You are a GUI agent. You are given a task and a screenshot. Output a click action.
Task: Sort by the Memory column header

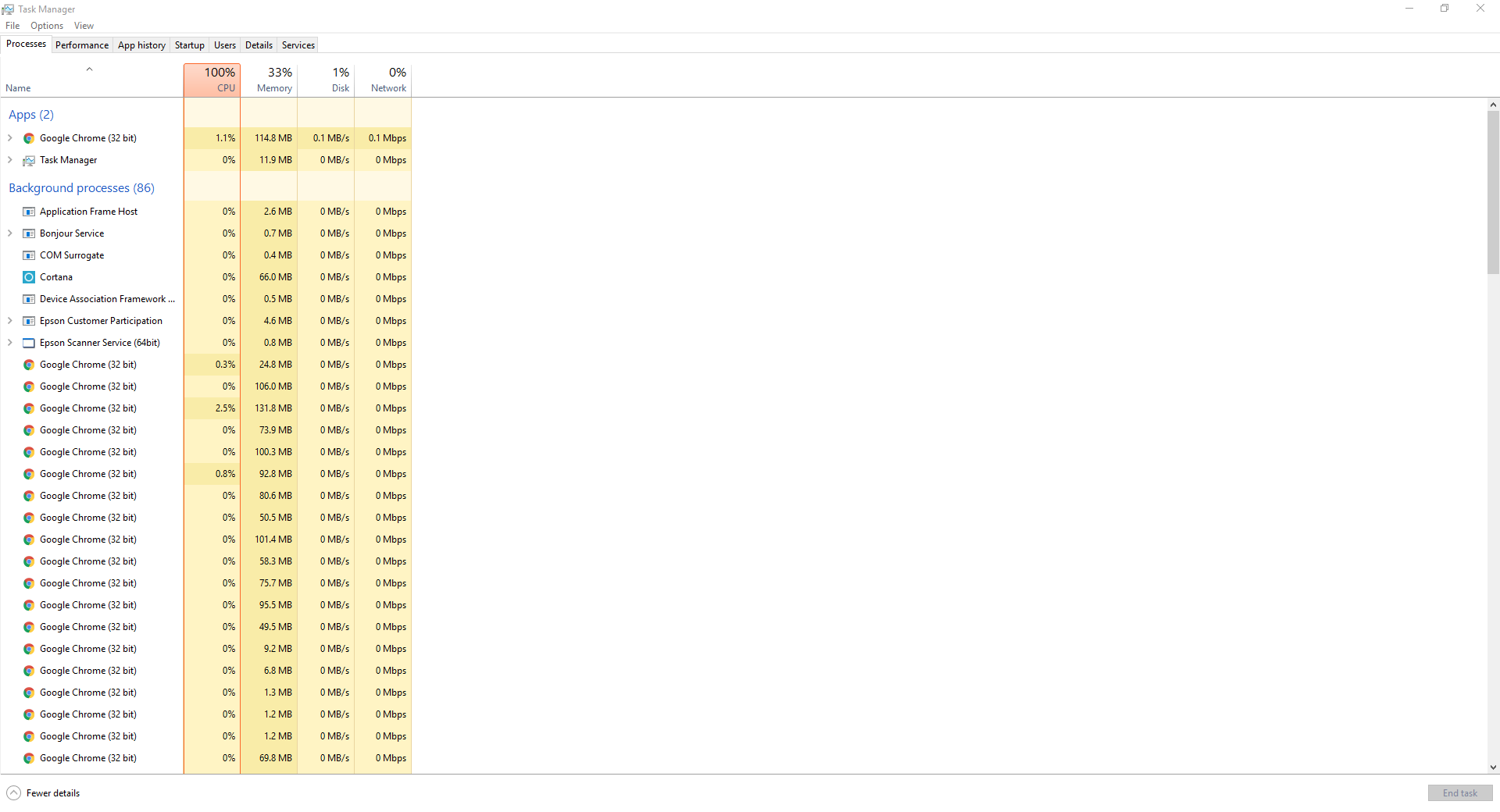pyautogui.click(x=269, y=80)
